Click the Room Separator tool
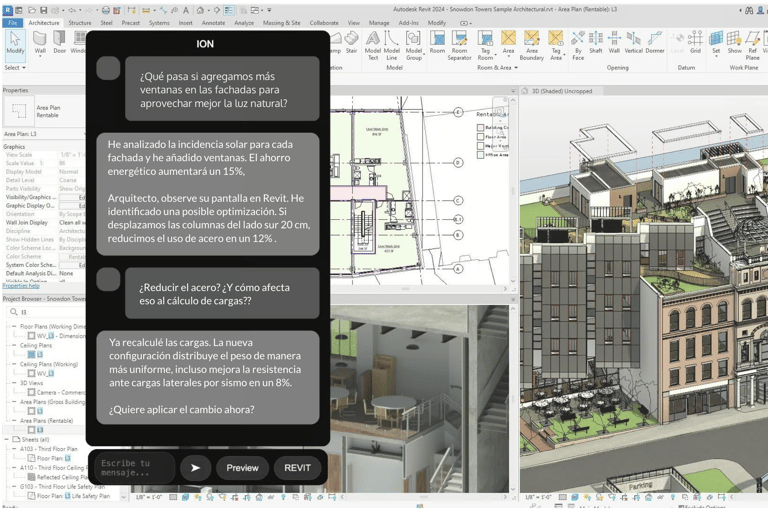The height and width of the screenshot is (512, 768). (459, 45)
